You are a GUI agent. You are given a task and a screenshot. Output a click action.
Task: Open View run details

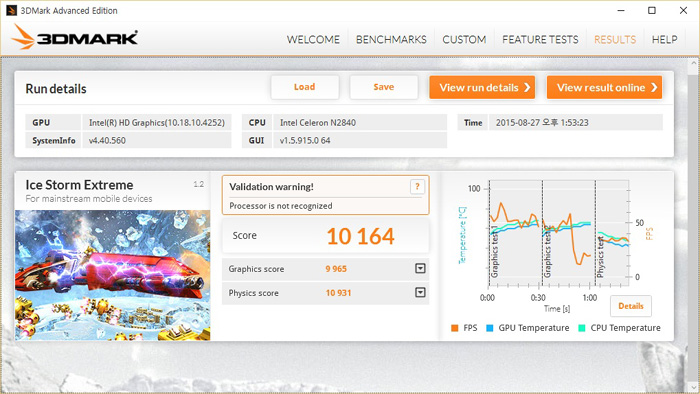(x=482, y=87)
